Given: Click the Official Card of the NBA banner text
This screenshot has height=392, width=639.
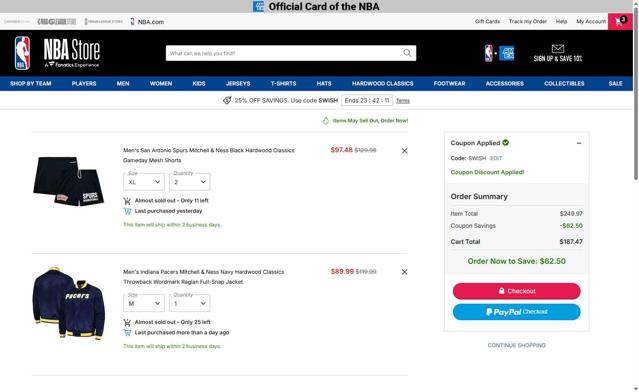Looking at the screenshot, I should [324, 7].
